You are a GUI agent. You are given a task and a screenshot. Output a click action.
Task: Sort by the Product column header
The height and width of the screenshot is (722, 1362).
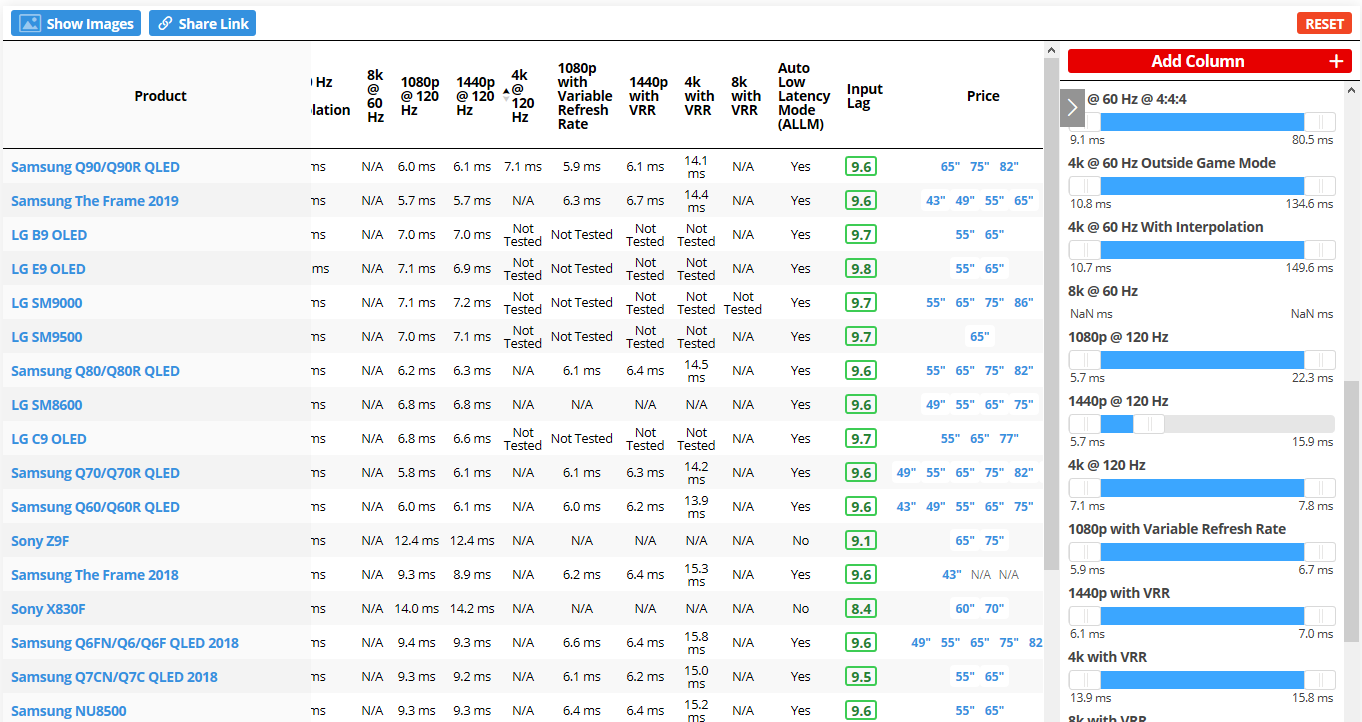161,96
